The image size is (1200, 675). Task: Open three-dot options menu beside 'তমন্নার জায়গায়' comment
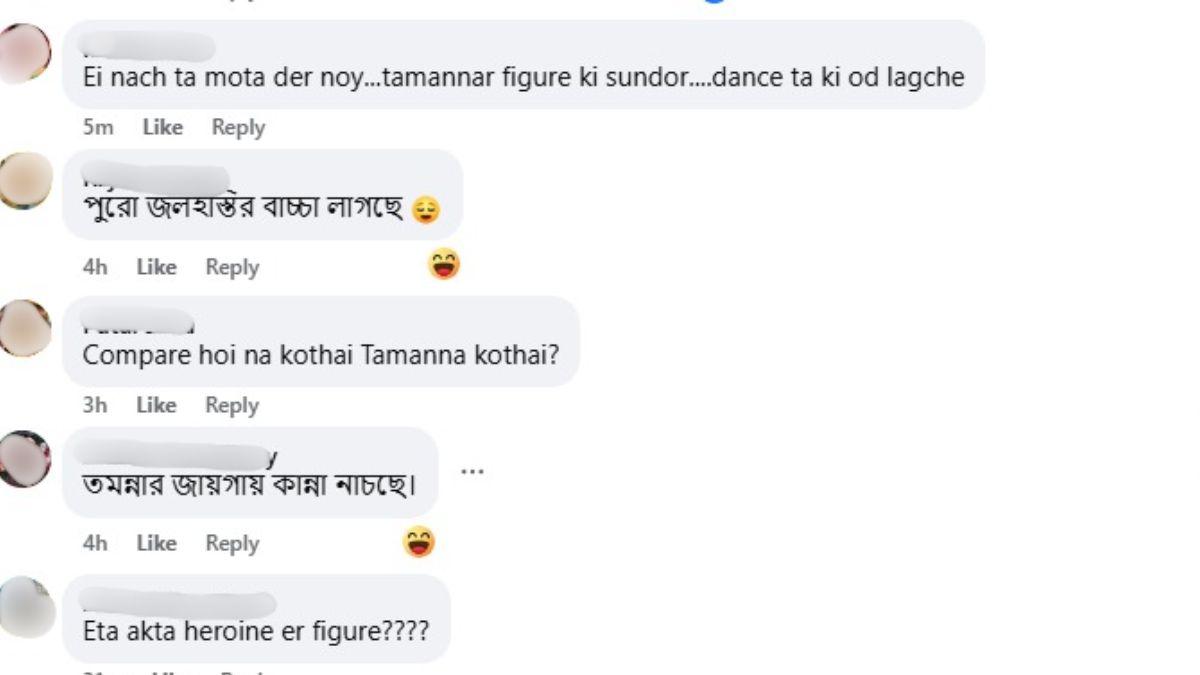click(x=472, y=469)
